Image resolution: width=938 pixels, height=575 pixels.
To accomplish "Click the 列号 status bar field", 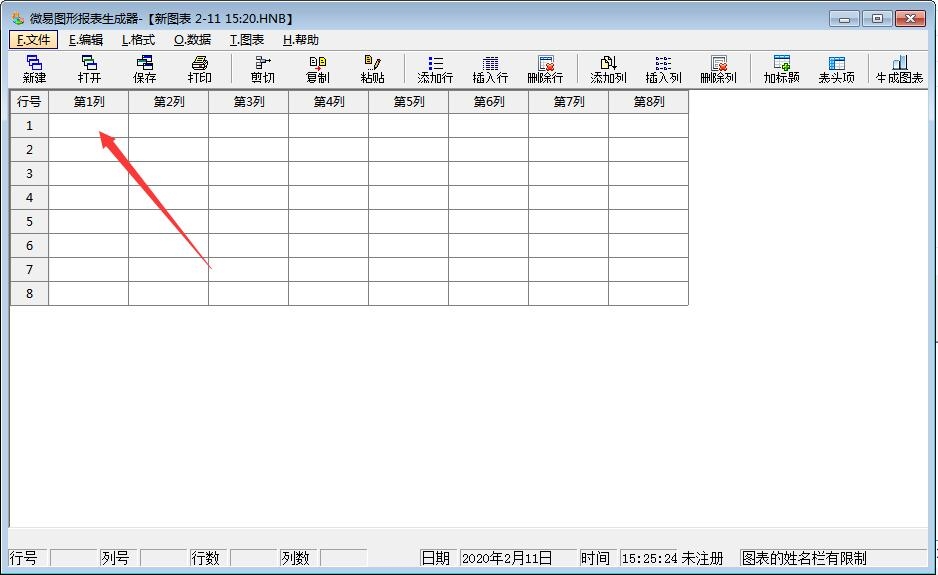I will point(163,558).
